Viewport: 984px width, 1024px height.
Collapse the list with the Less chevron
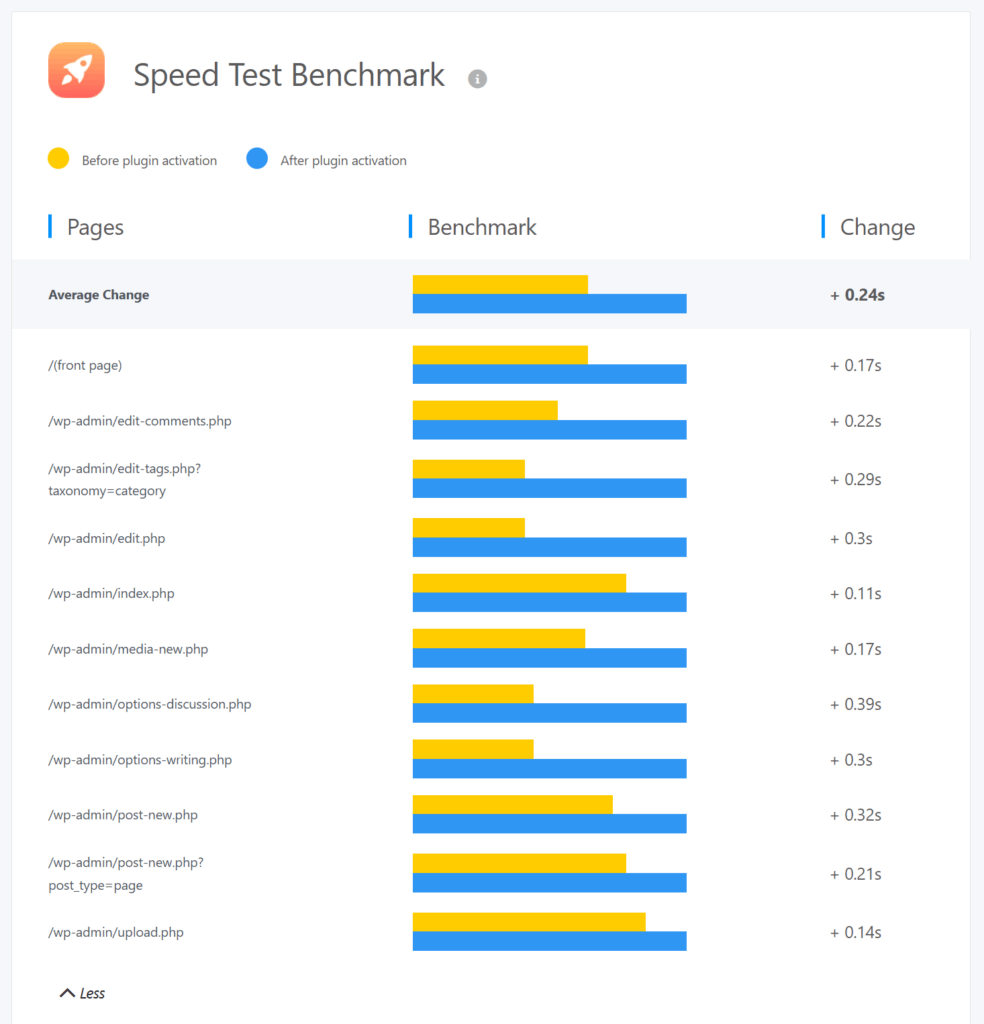(x=82, y=993)
